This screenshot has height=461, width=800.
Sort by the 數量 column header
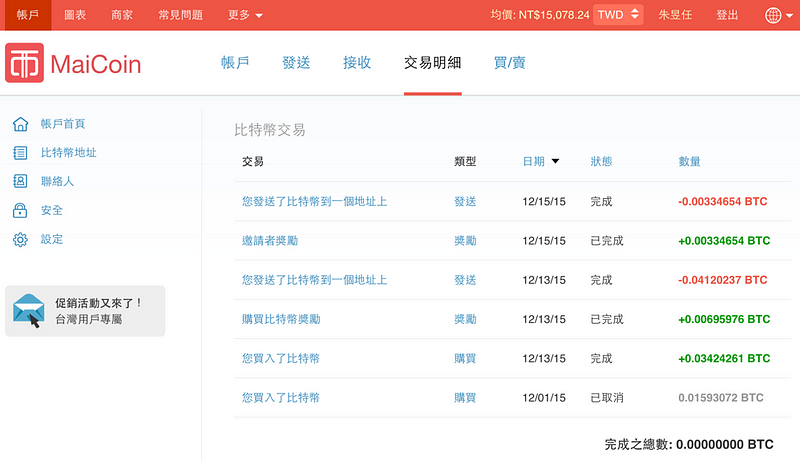pyautogui.click(x=689, y=161)
